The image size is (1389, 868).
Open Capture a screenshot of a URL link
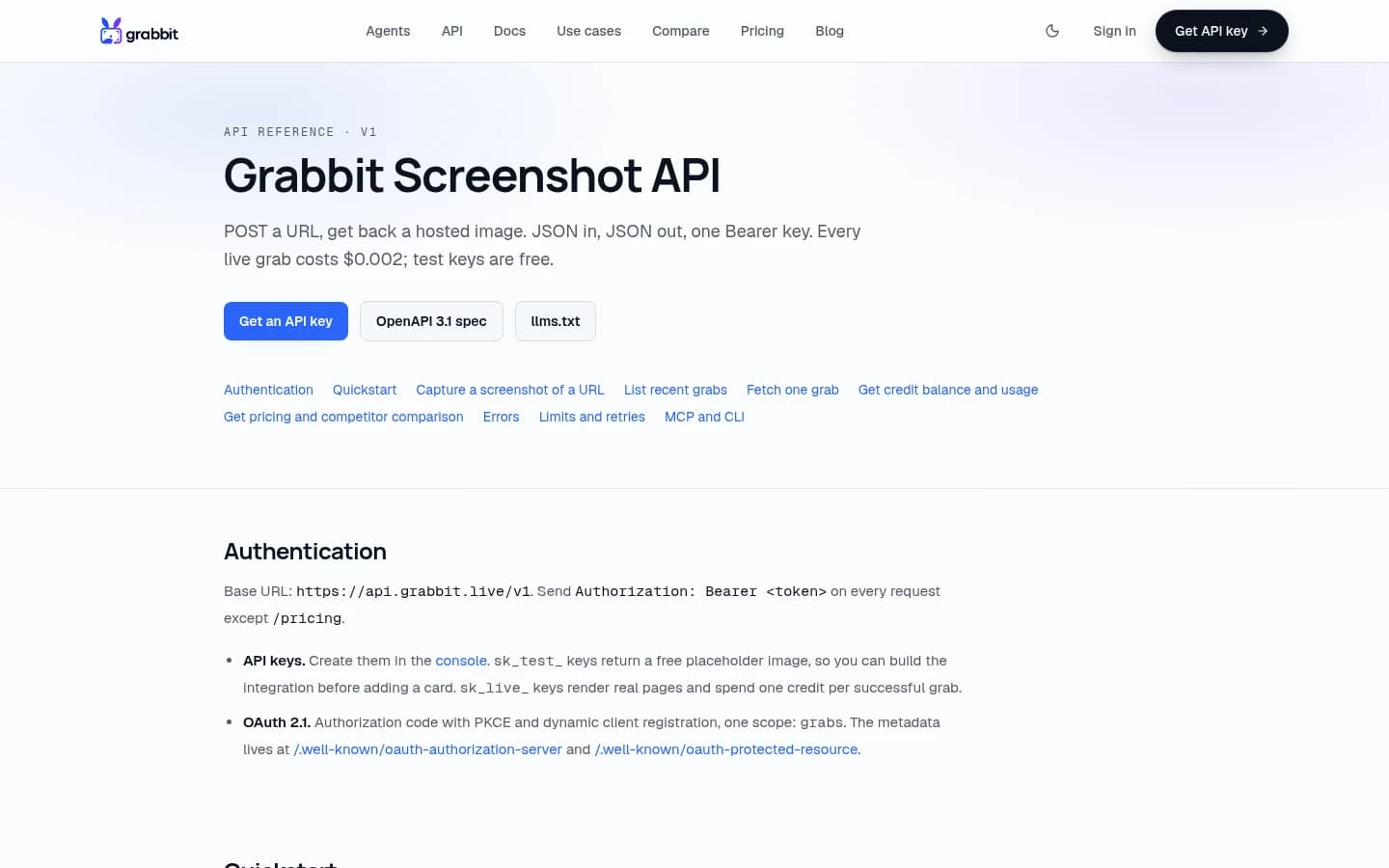point(510,390)
